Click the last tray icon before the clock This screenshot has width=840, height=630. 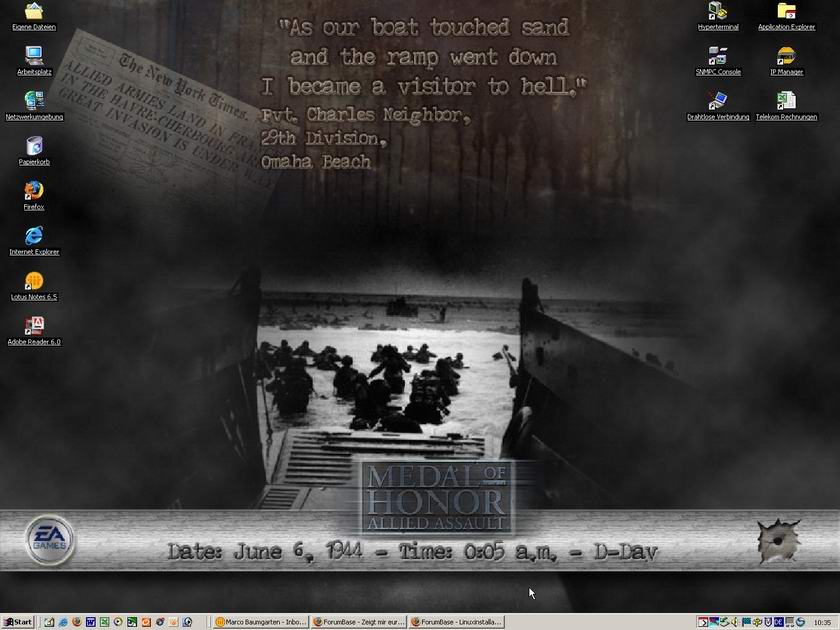tap(800, 622)
